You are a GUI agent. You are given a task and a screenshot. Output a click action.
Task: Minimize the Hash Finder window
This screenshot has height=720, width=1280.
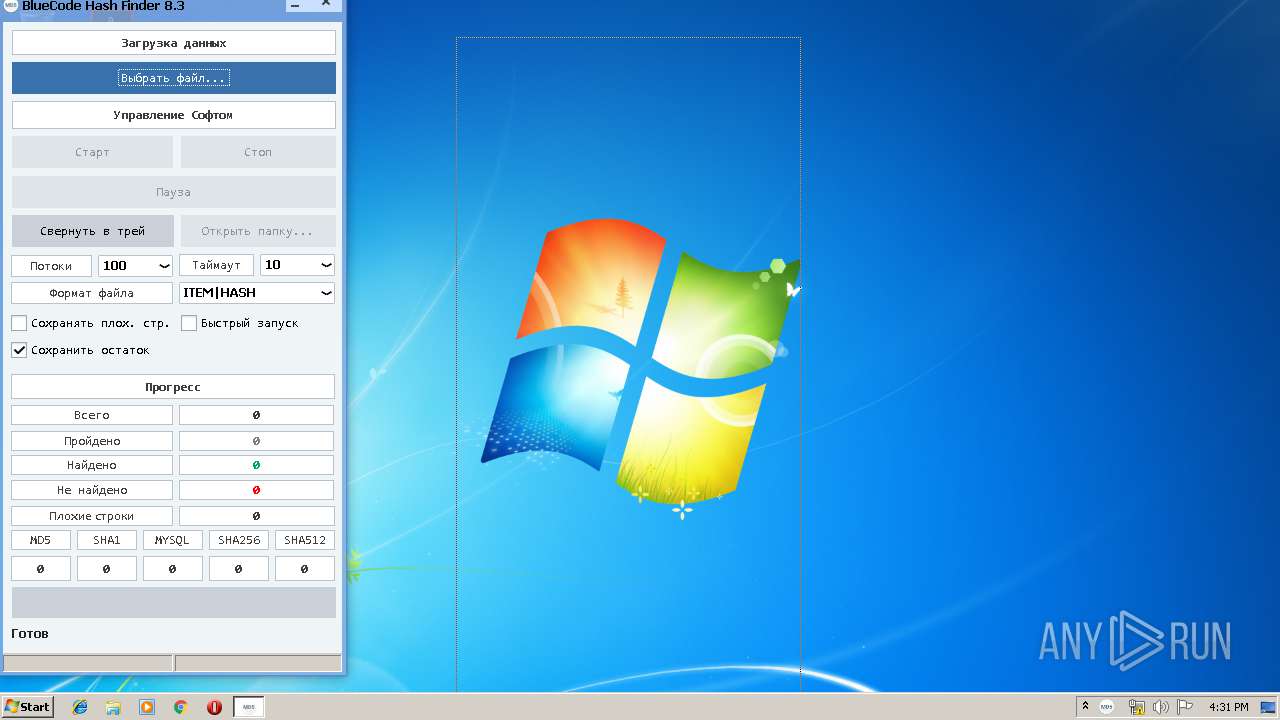click(x=297, y=6)
